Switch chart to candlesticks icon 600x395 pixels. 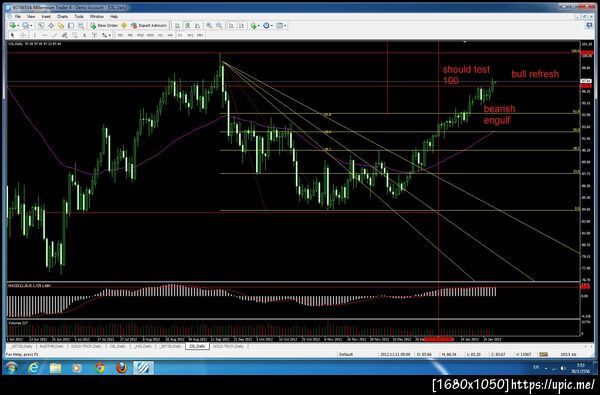[x=188, y=26]
